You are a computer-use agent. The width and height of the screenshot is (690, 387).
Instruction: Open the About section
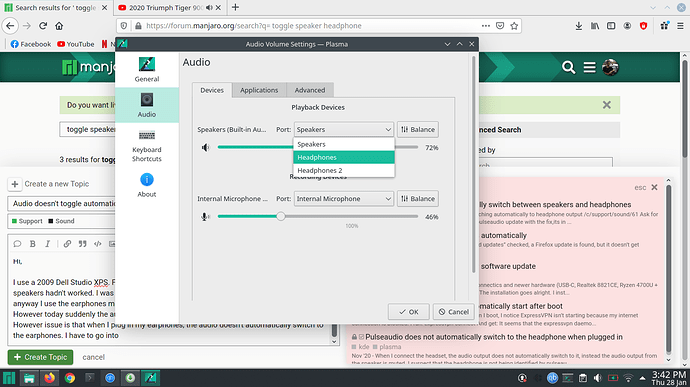(147, 185)
